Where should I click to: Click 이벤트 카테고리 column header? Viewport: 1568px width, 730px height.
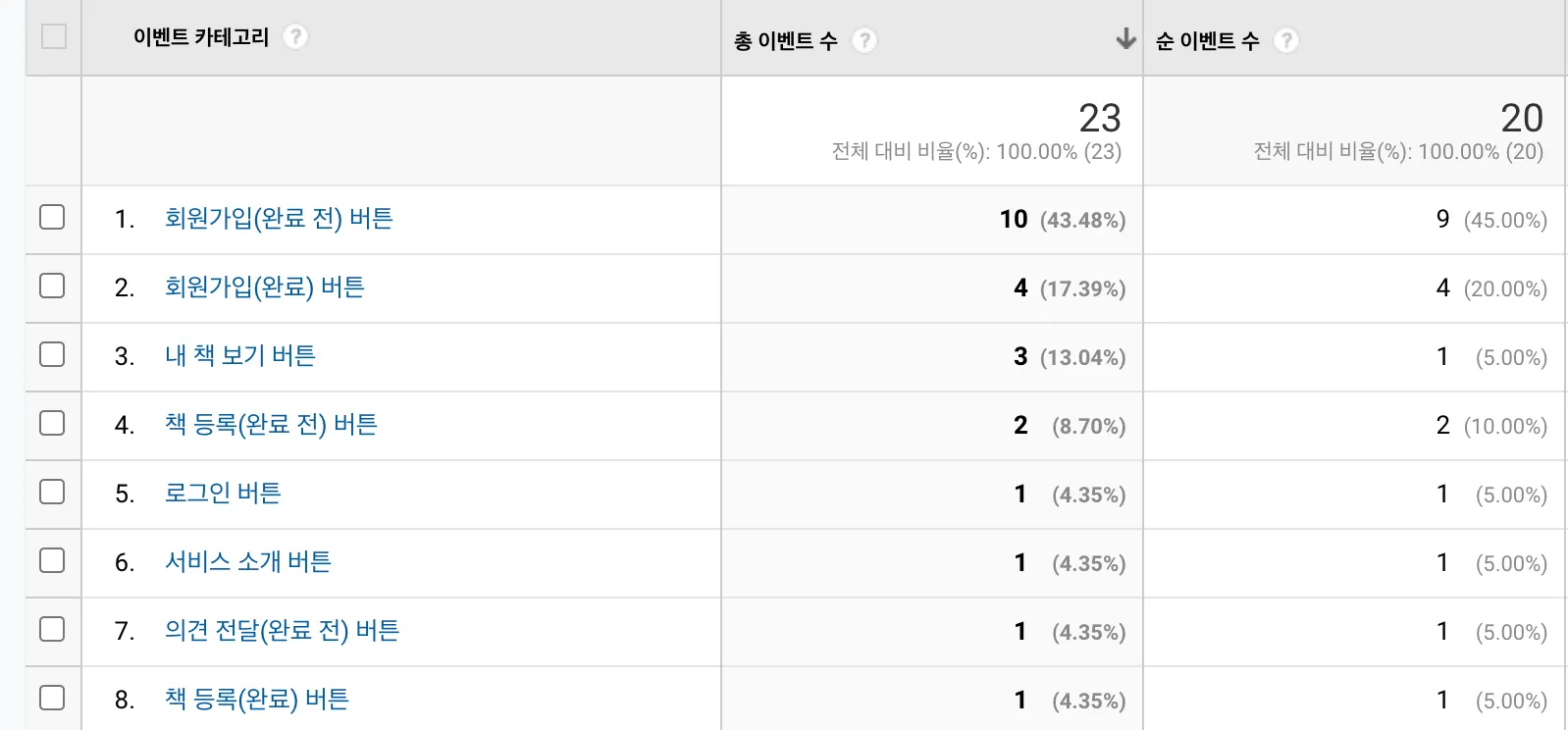(201, 37)
